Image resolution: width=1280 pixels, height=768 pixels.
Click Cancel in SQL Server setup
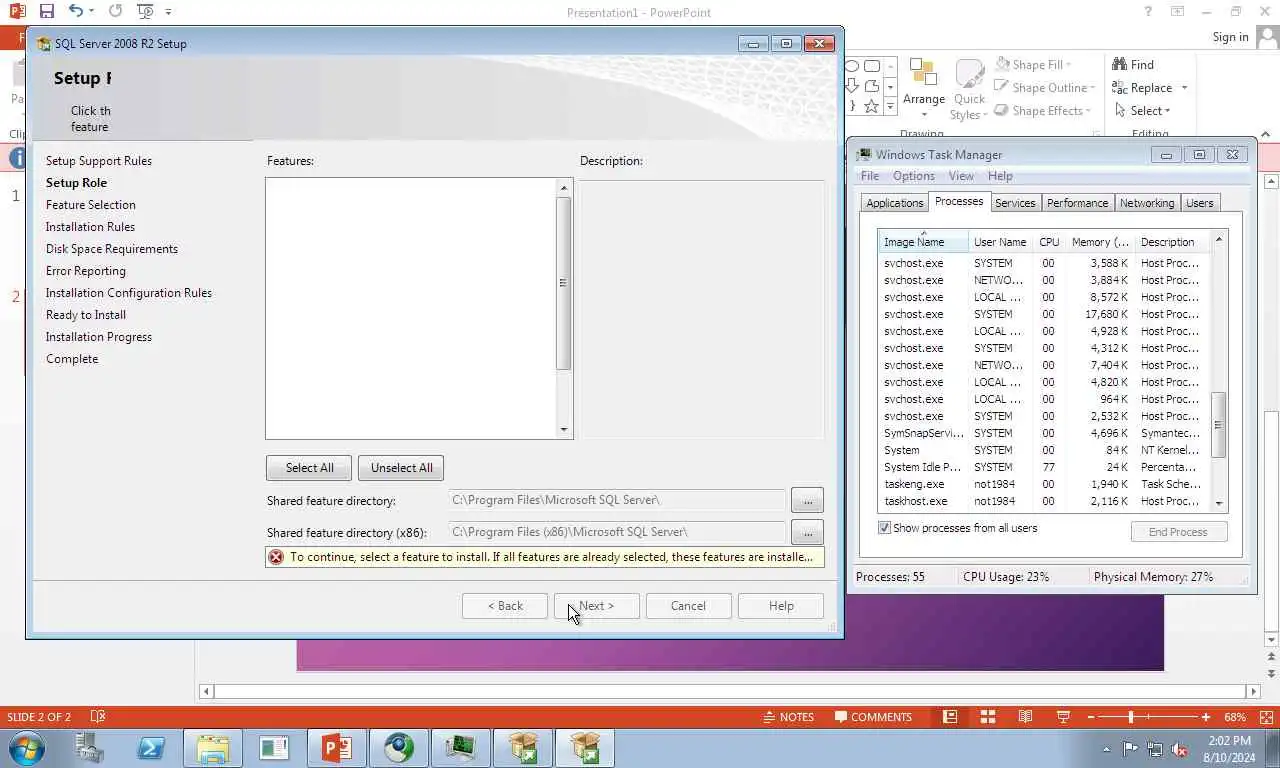688,606
